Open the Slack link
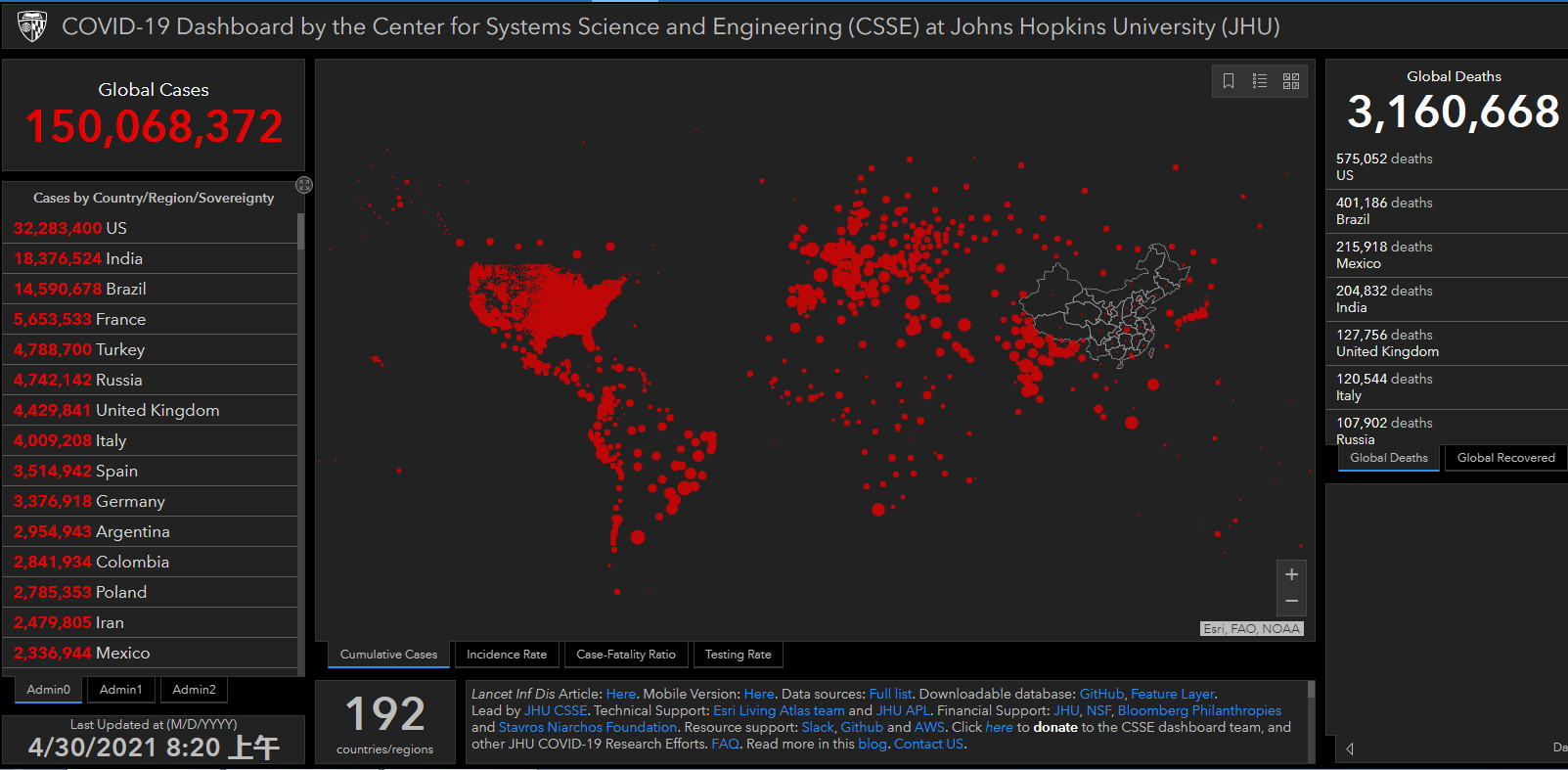 tap(818, 727)
